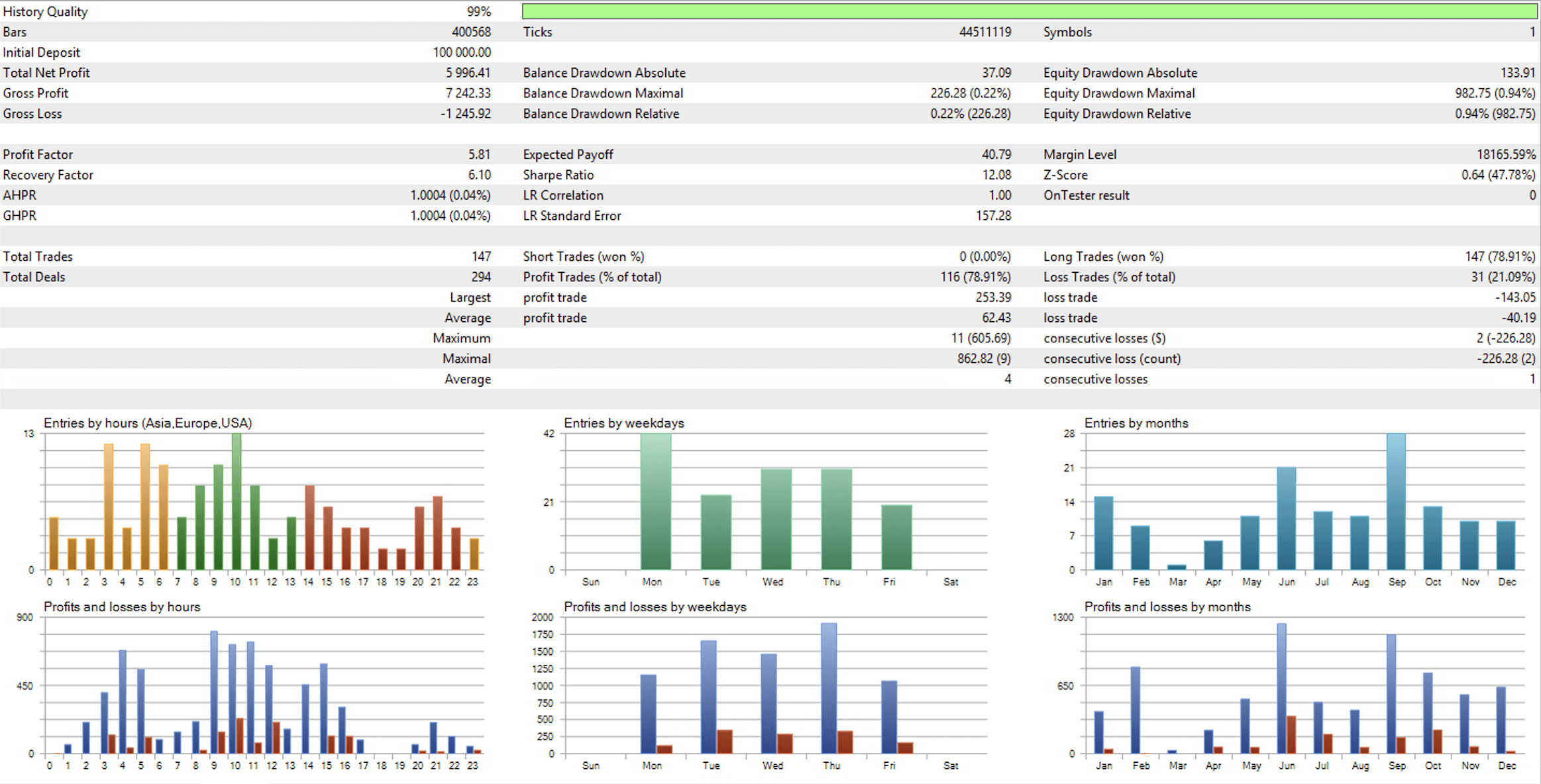This screenshot has height=784, width=1541.
Task: Click the Friday bar in Entries by weekdays
Action: [896, 538]
